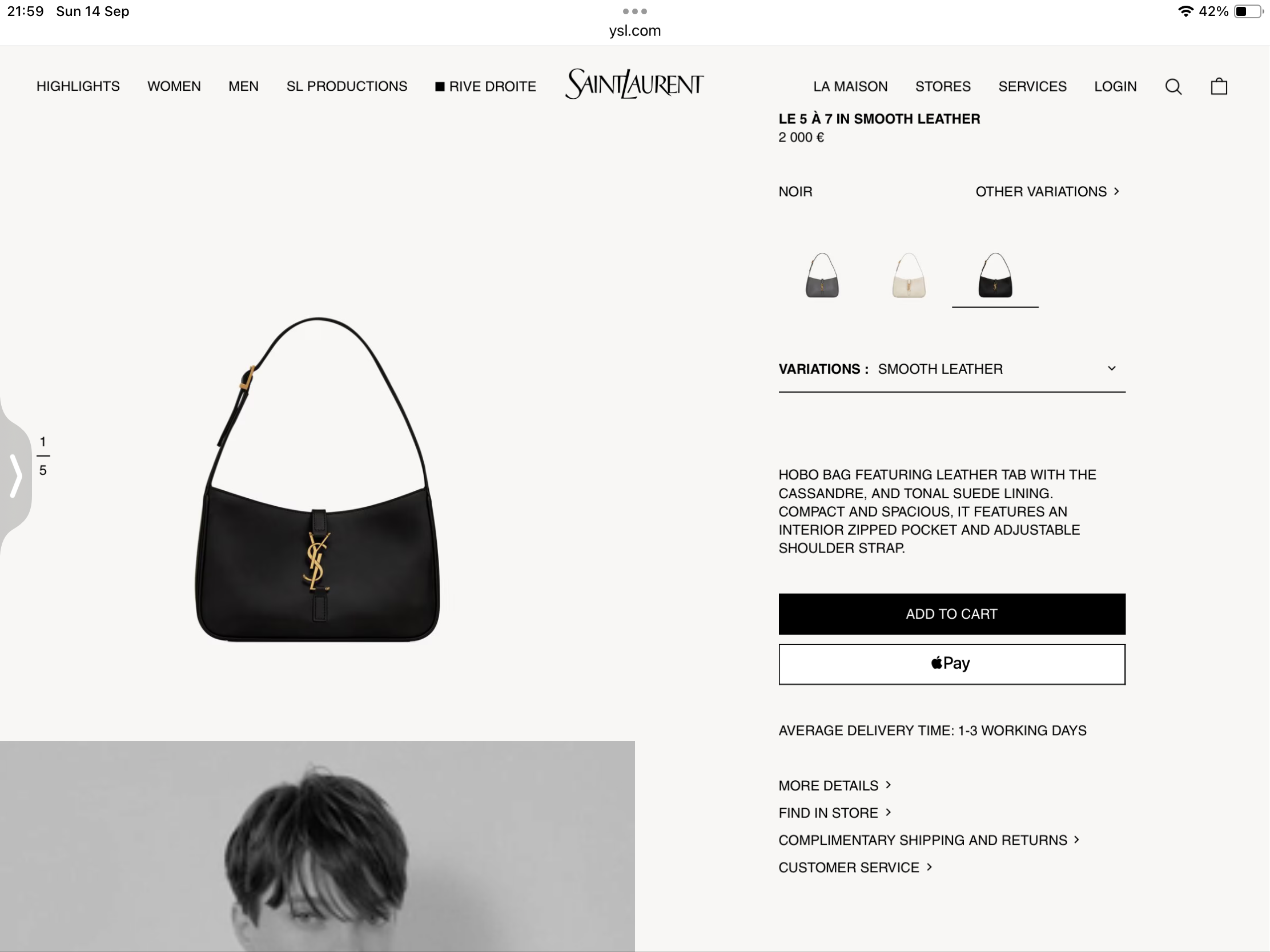The height and width of the screenshot is (952, 1270).
Task: Expand More Details section
Action: 835,785
